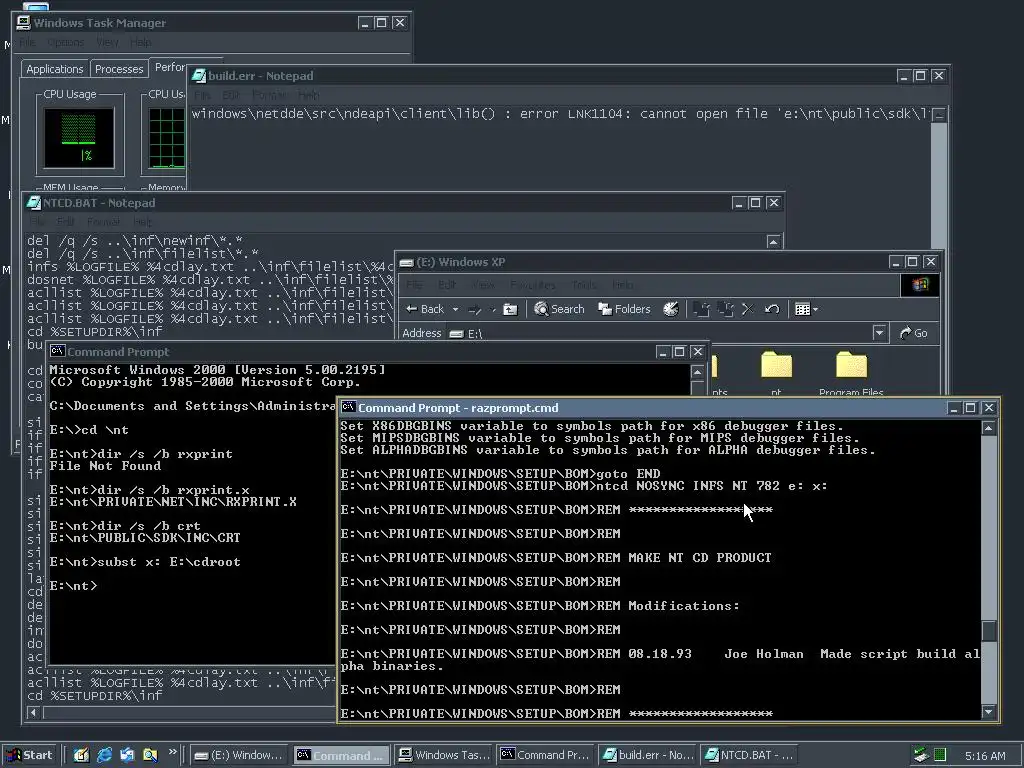
Task: Click scroll up arrow in NTCD.BAT Notepad
Action: 773,242
